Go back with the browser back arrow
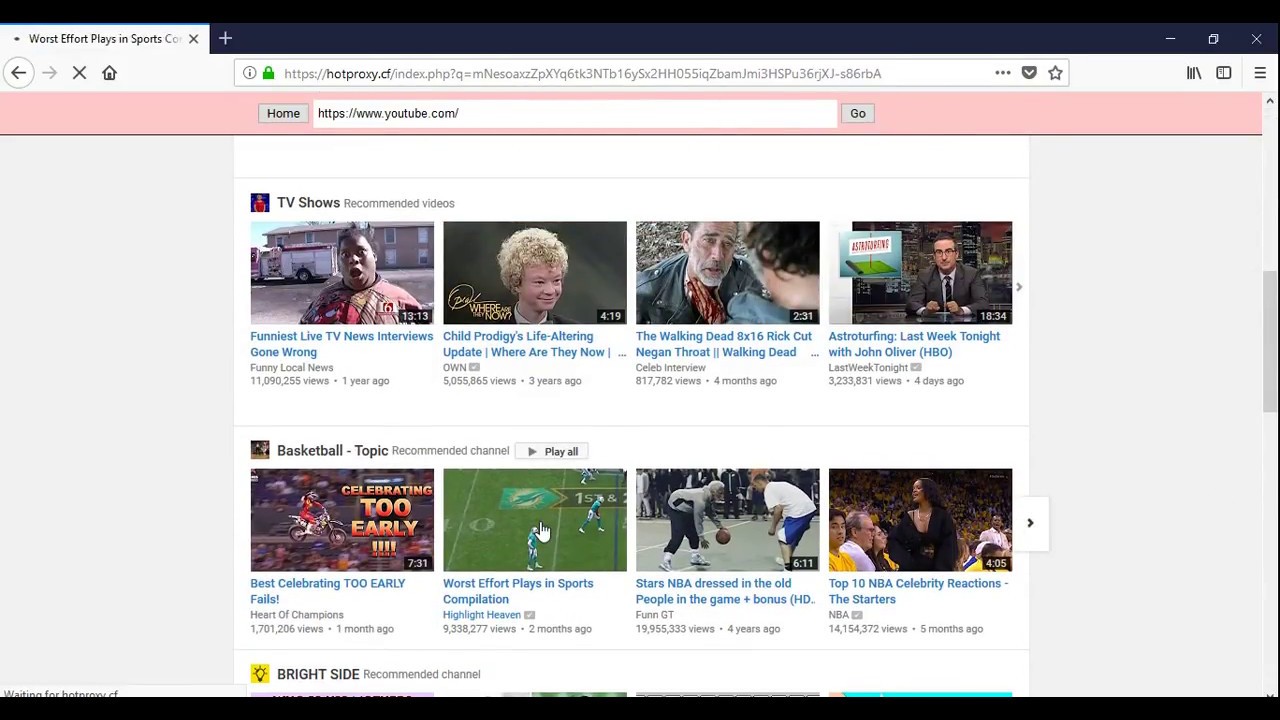1280x720 pixels. (18, 73)
